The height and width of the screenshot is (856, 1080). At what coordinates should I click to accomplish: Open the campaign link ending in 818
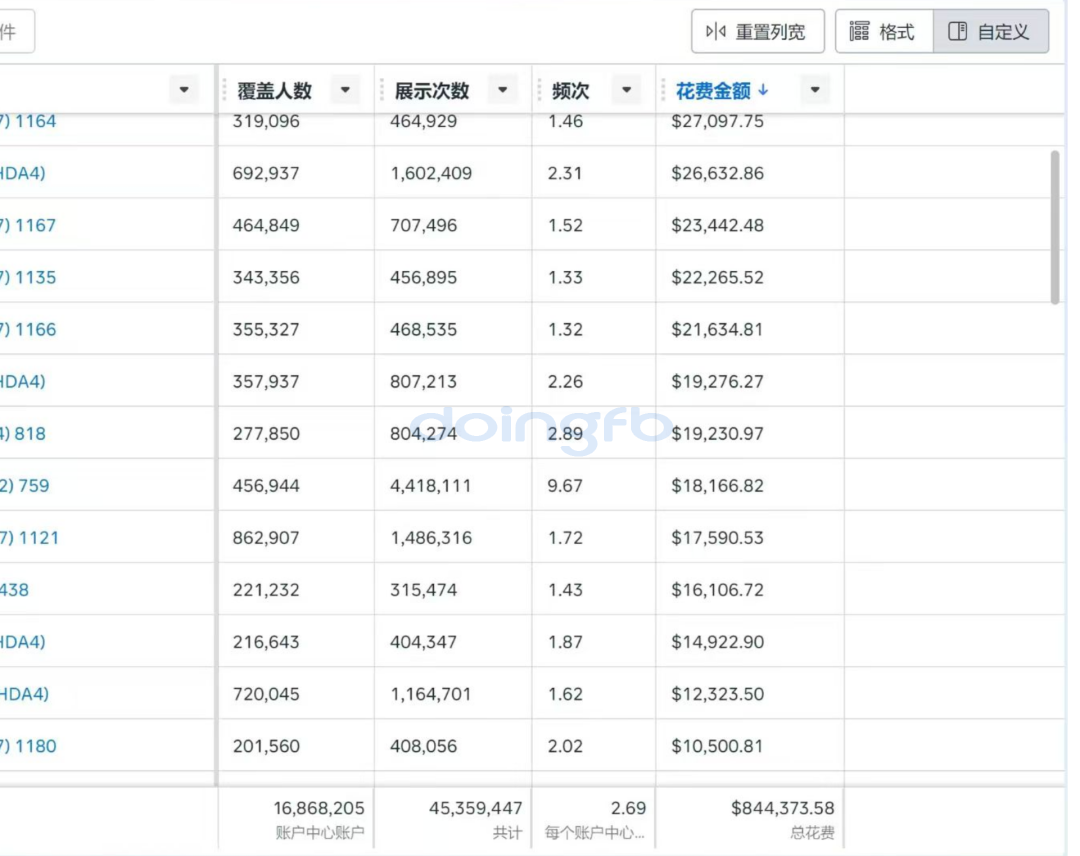click(x=24, y=434)
